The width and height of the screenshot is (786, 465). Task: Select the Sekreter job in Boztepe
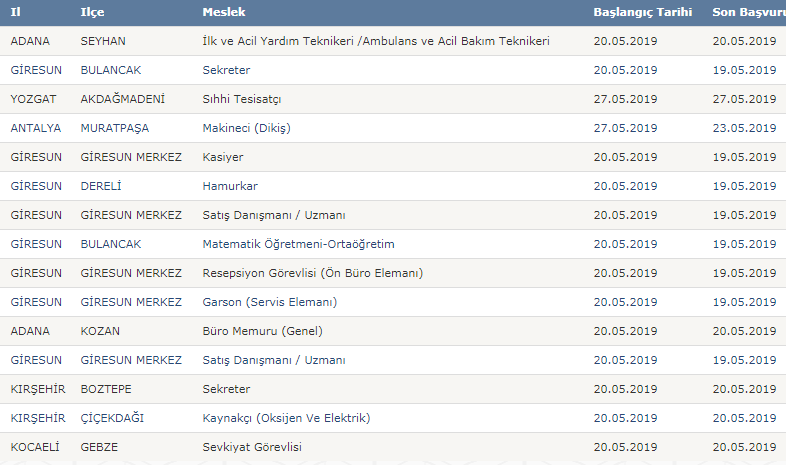[226, 389]
